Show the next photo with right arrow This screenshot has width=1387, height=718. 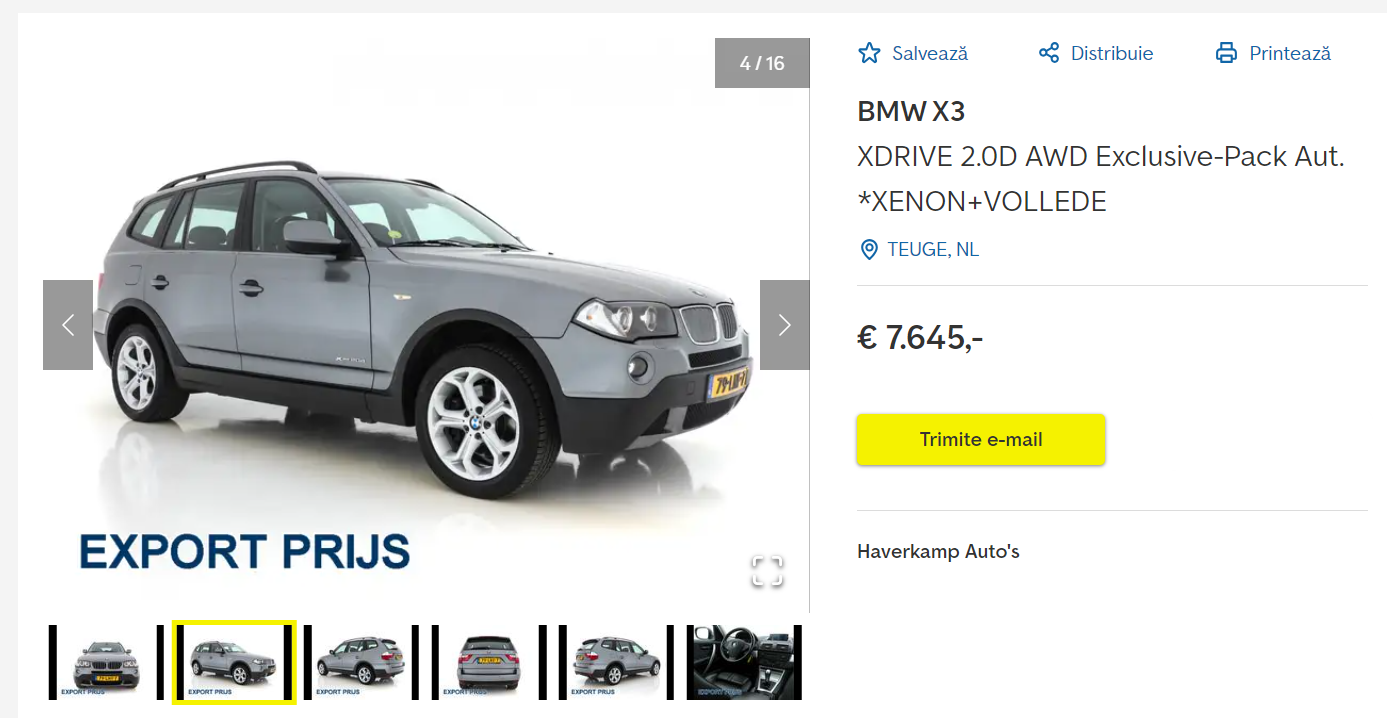coord(784,325)
